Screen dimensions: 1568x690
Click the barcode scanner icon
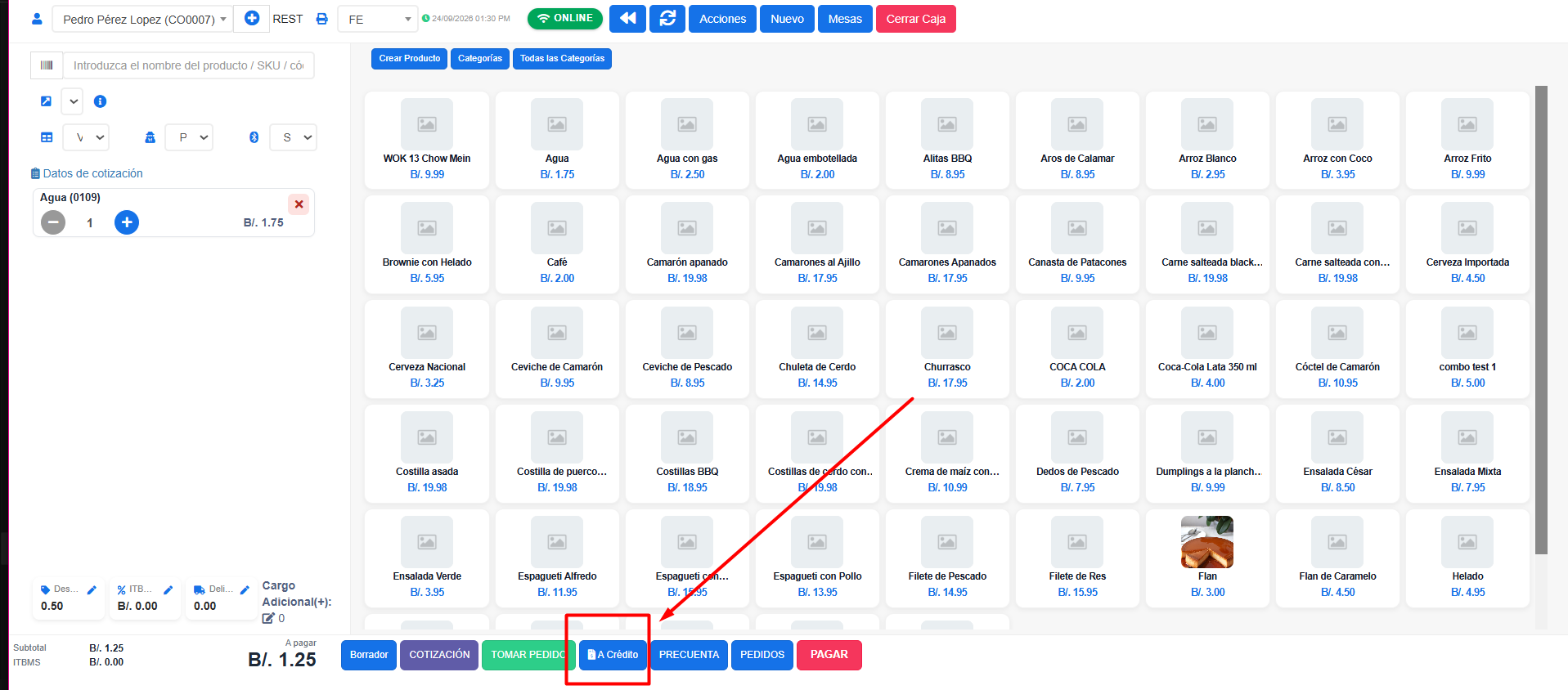(x=47, y=65)
